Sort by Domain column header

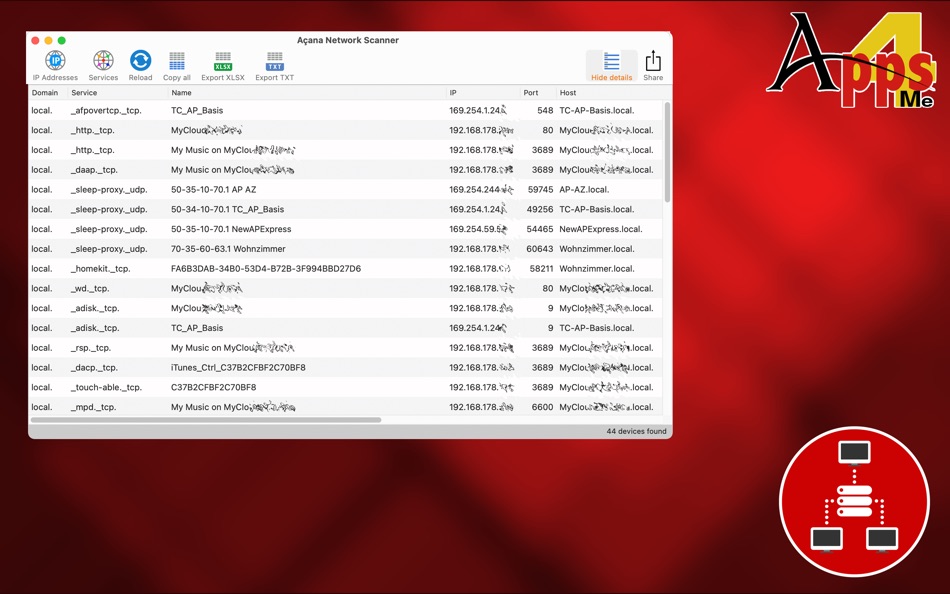[45, 93]
